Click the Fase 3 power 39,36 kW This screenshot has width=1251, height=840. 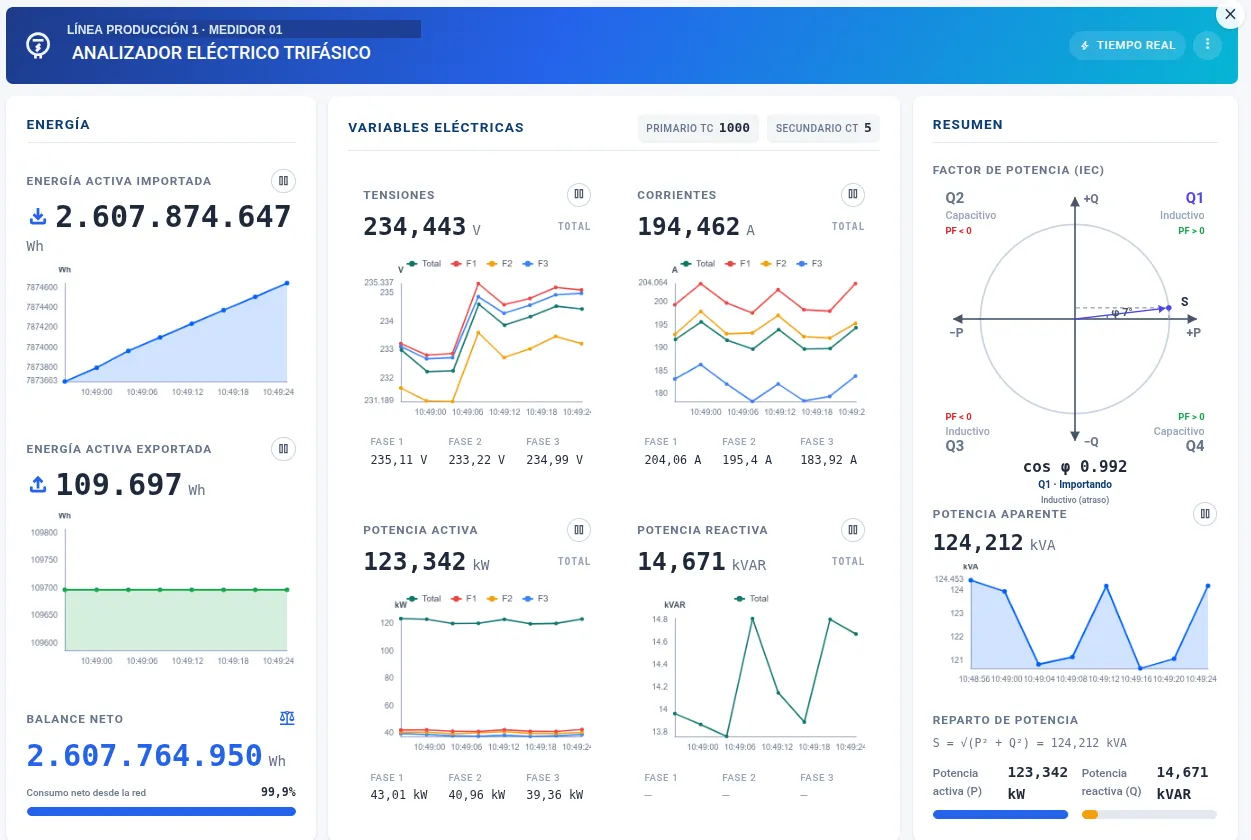(555, 795)
